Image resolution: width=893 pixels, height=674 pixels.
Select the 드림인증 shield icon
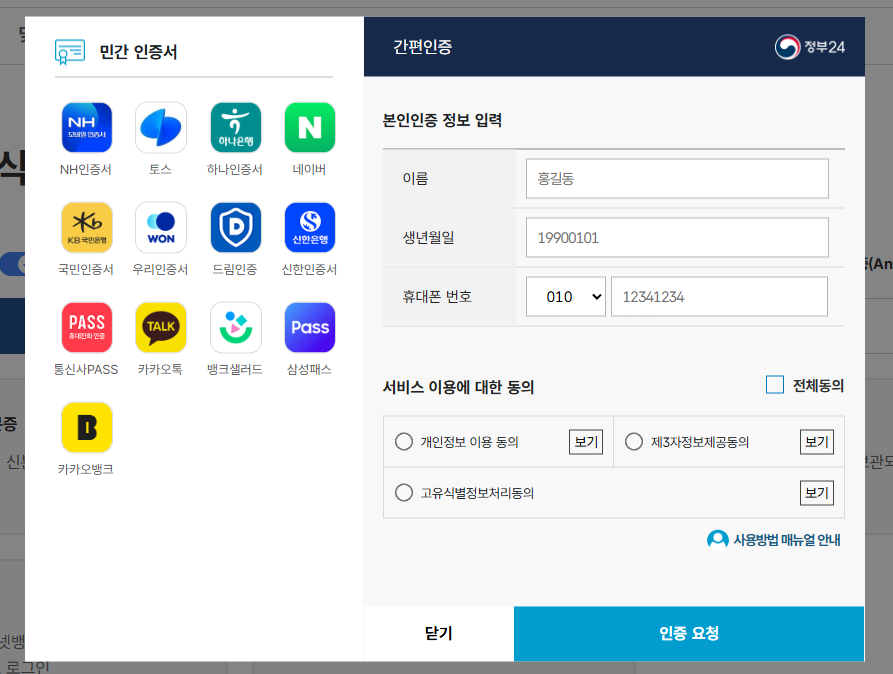coord(236,227)
